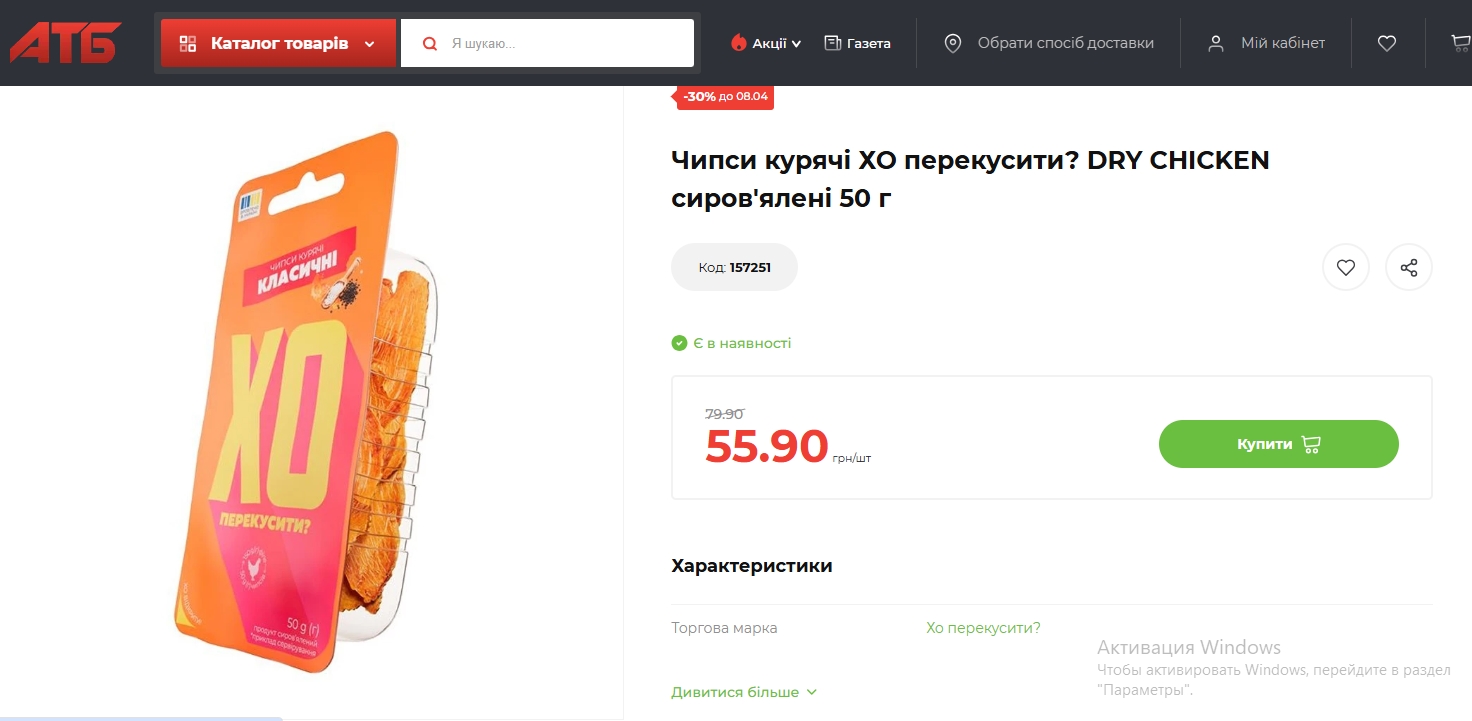Open the Газета menu item
The image size is (1472, 721).
(868, 43)
